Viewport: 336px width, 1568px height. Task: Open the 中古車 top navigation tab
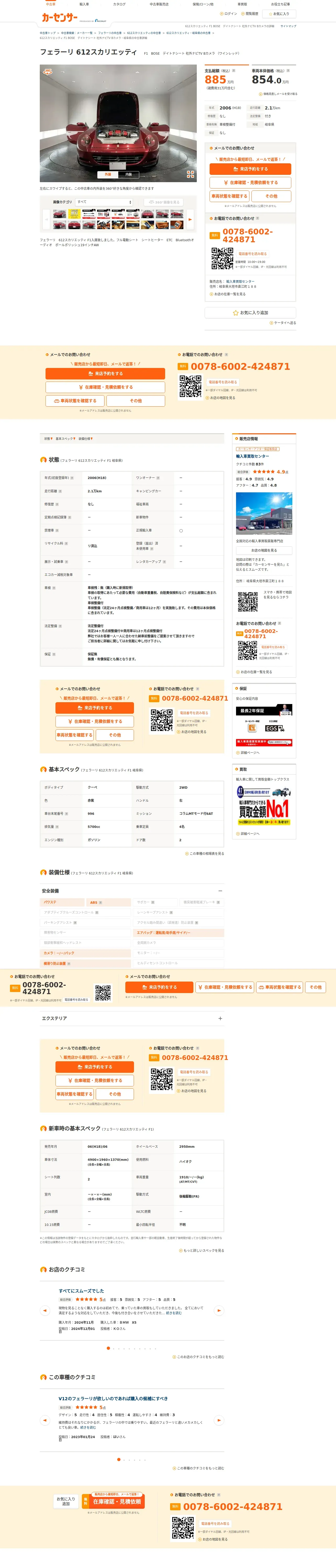tap(51, 4)
